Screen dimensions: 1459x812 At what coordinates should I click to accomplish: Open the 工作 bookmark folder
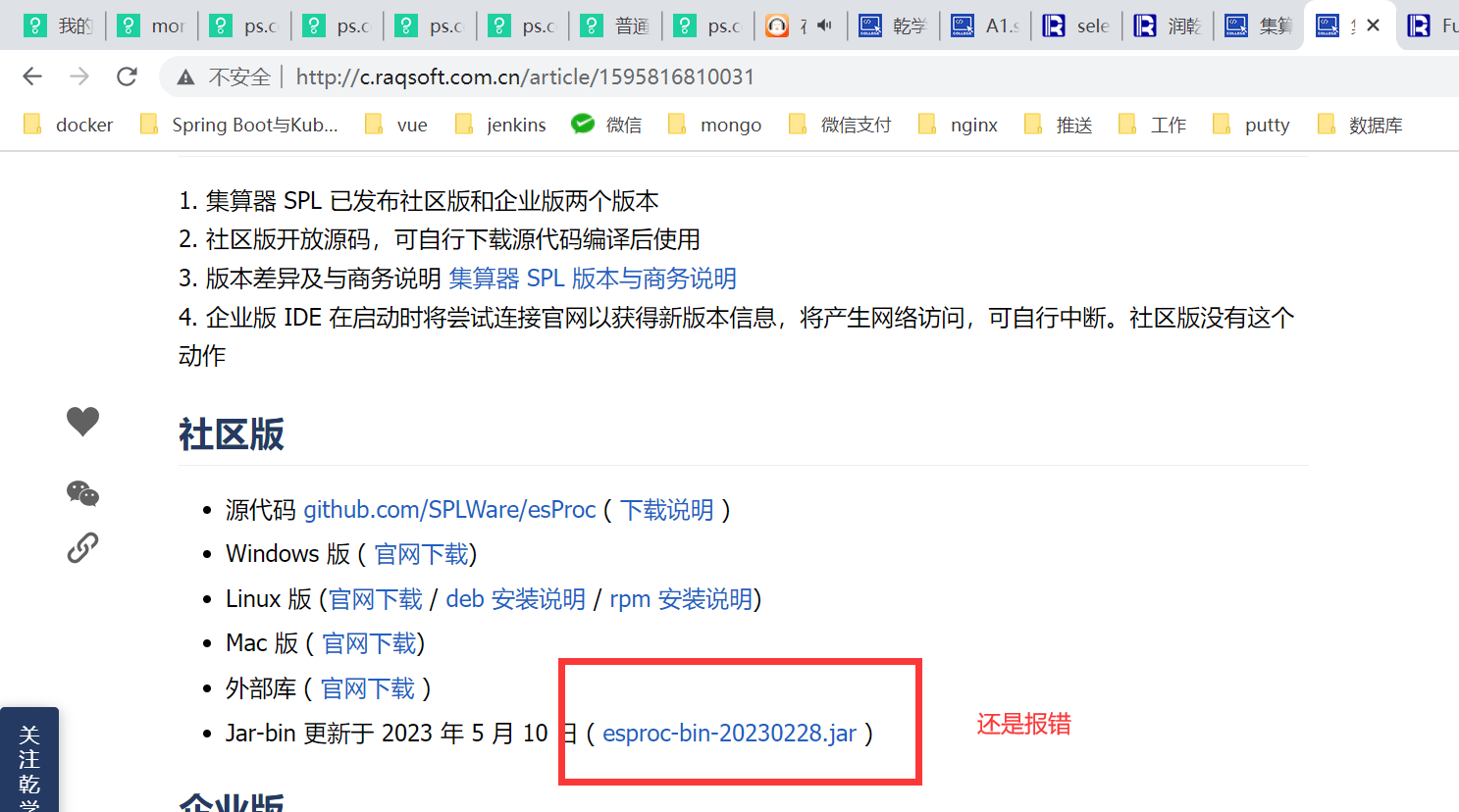(x=1152, y=125)
